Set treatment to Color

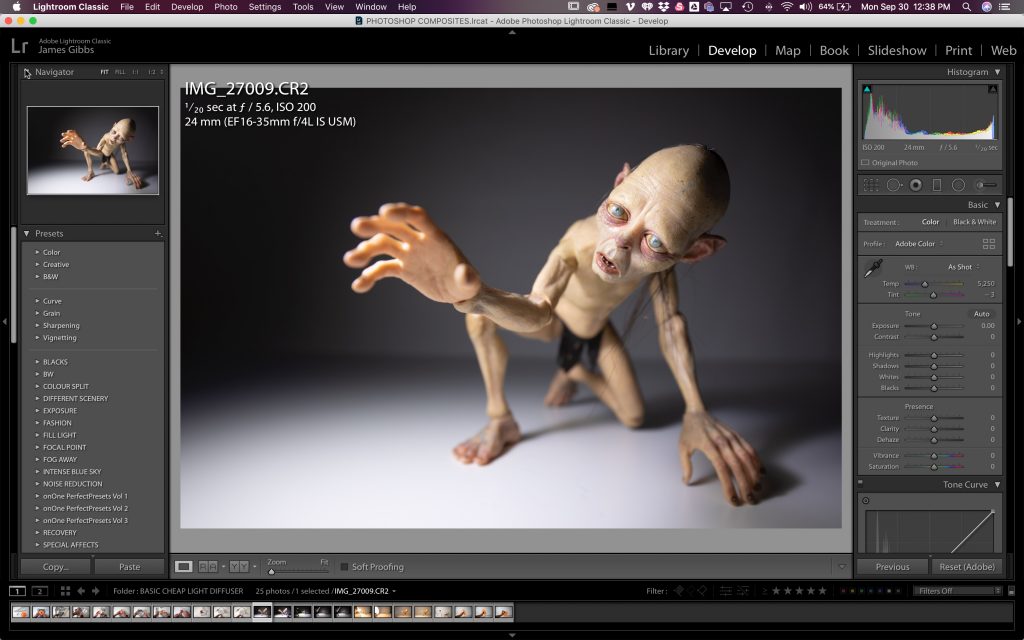pos(930,222)
